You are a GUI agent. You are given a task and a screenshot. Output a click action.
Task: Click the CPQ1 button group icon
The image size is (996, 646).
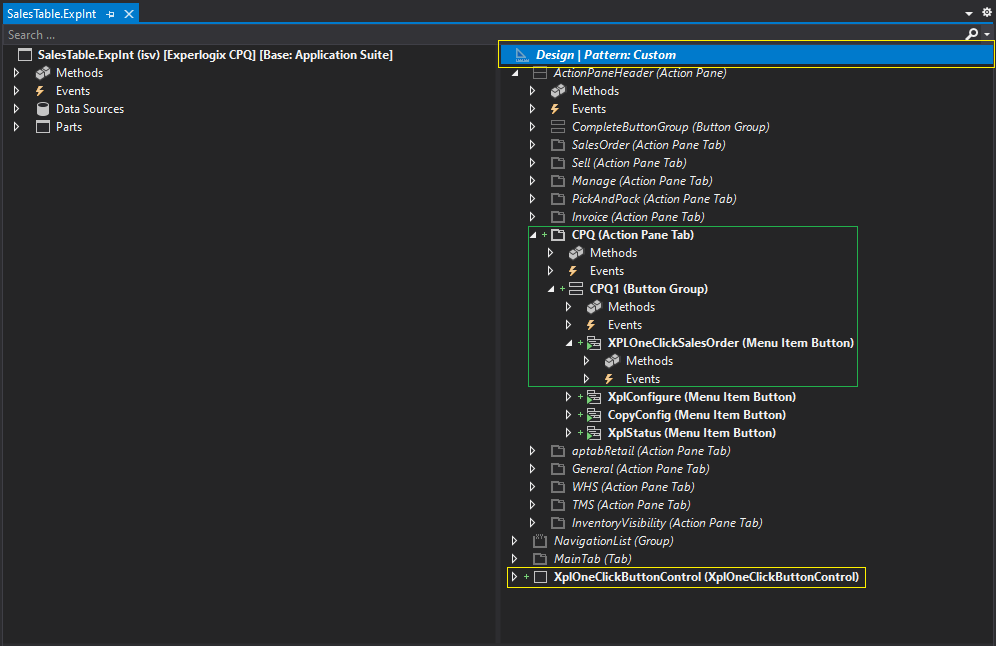[x=575, y=289]
